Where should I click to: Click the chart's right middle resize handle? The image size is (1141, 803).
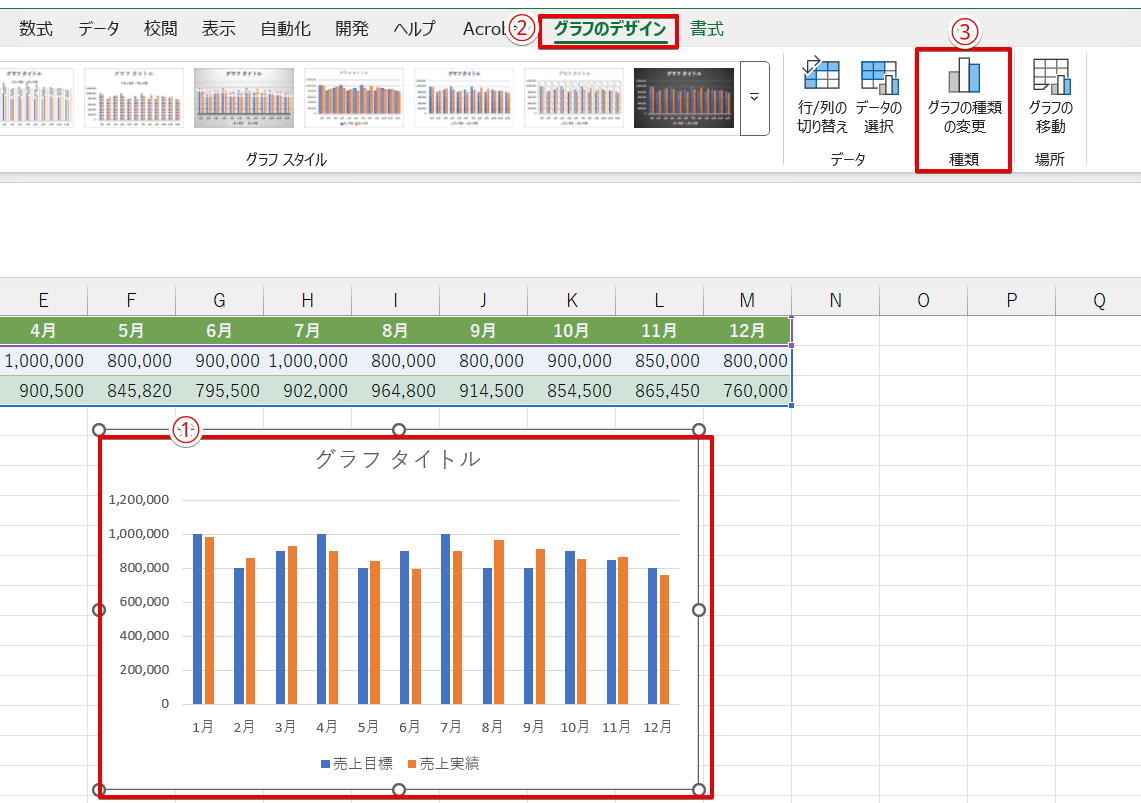pos(699,610)
